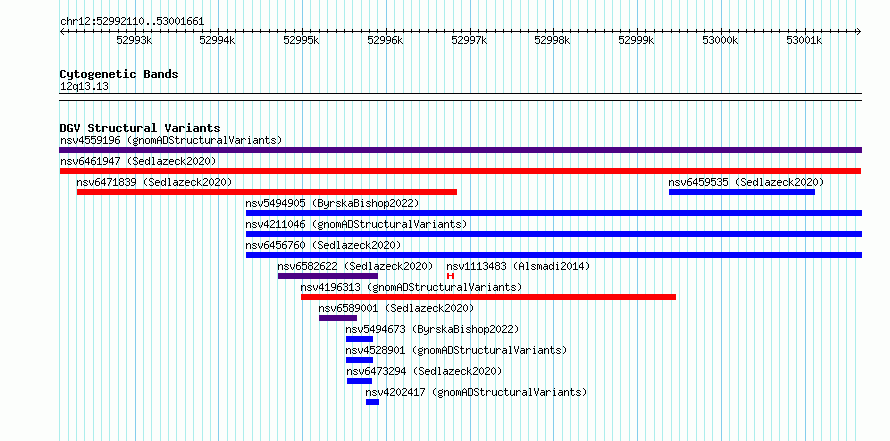Select the blue nsv6456760 variant bar
890x441 pixels.
(553, 255)
